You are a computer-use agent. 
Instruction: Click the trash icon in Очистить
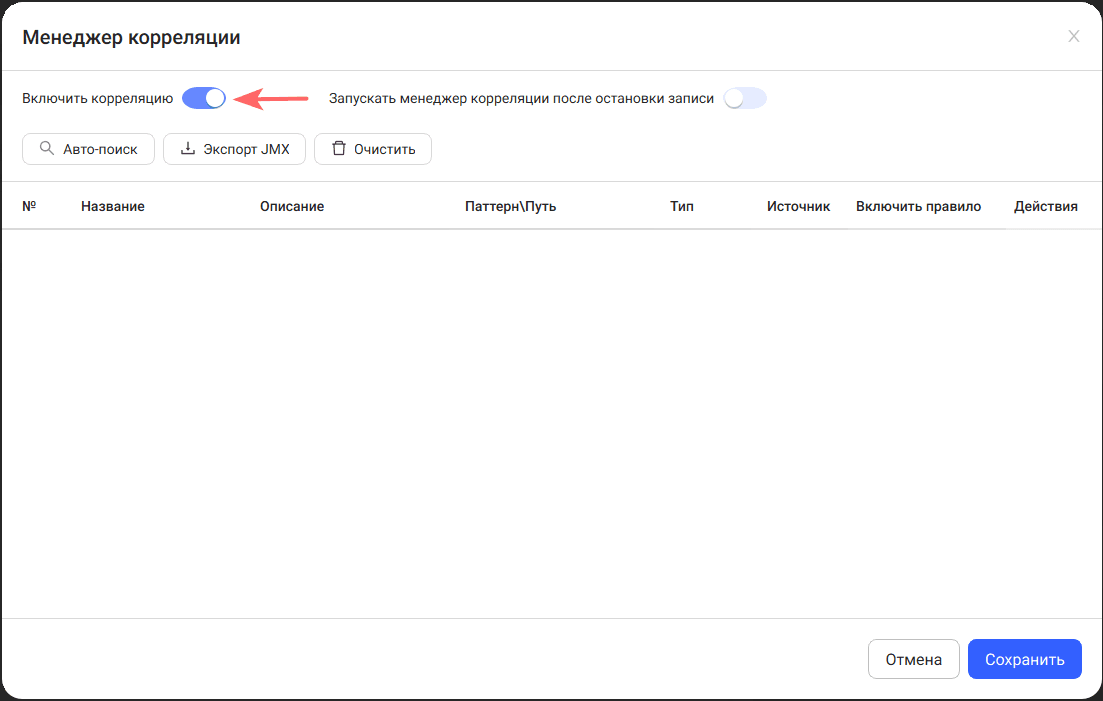click(339, 148)
